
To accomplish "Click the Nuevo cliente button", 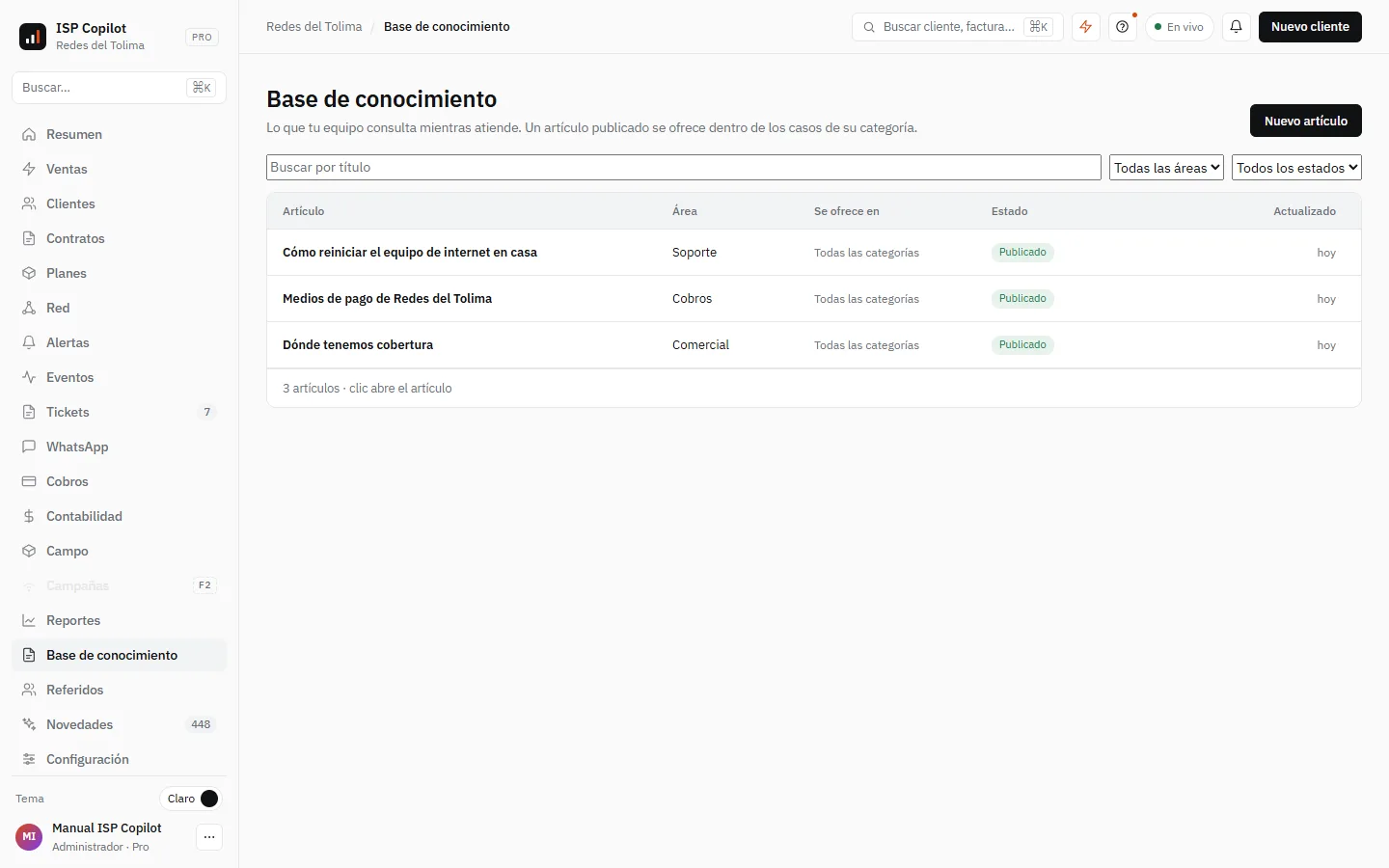I will click(1310, 27).
